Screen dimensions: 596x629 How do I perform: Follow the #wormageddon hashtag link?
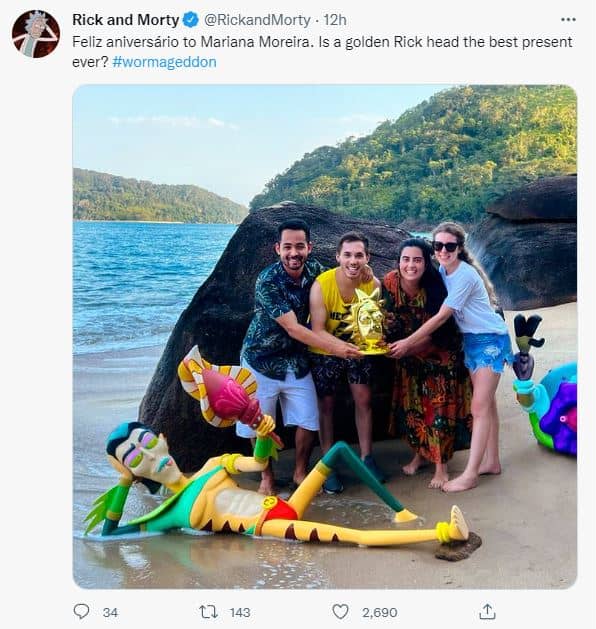164,62
